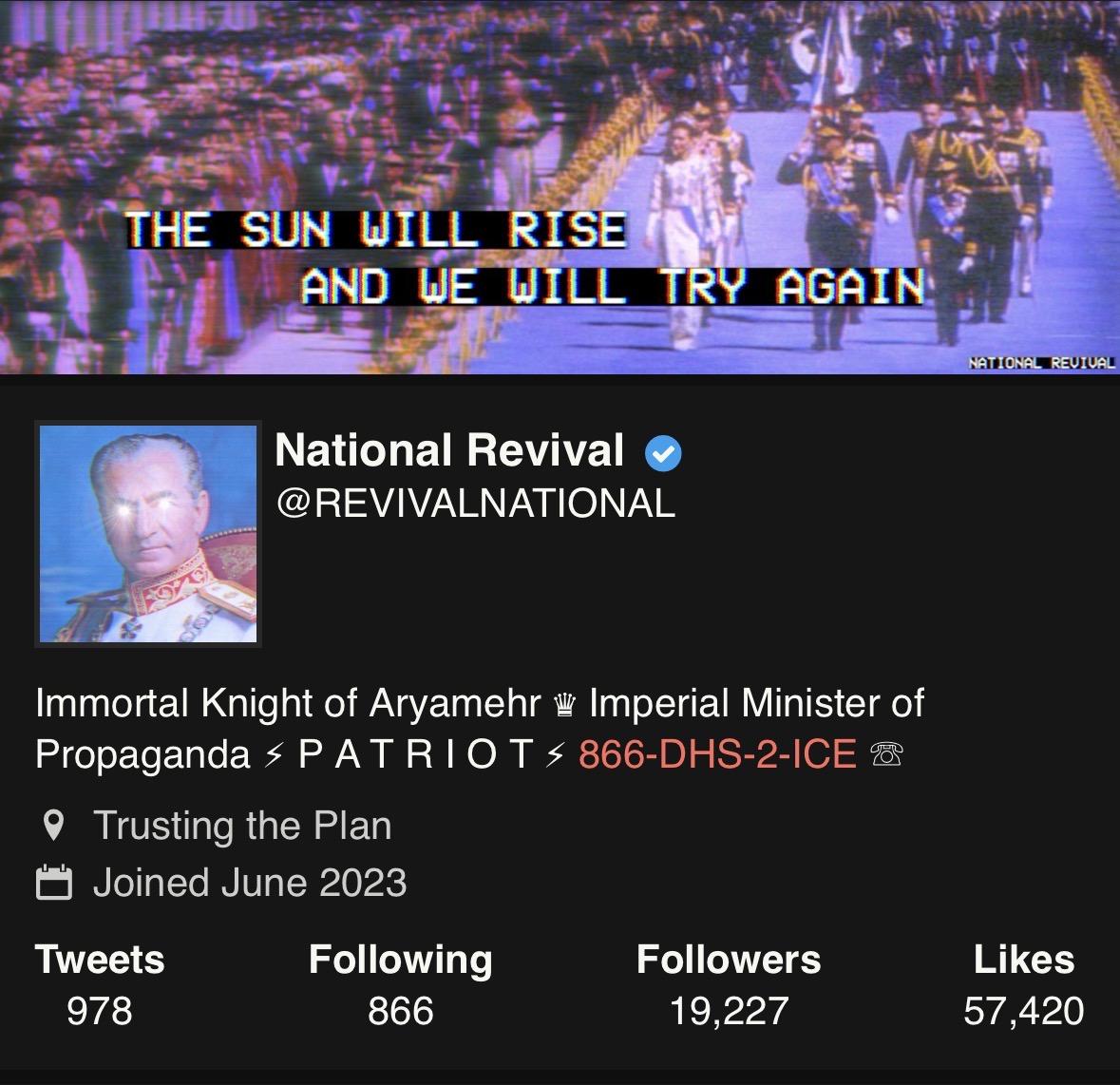Click the NATIONAL REVIVAL watermark on banner
The height and width of the screenshot is (1085, 1120).
[1041, 363]
